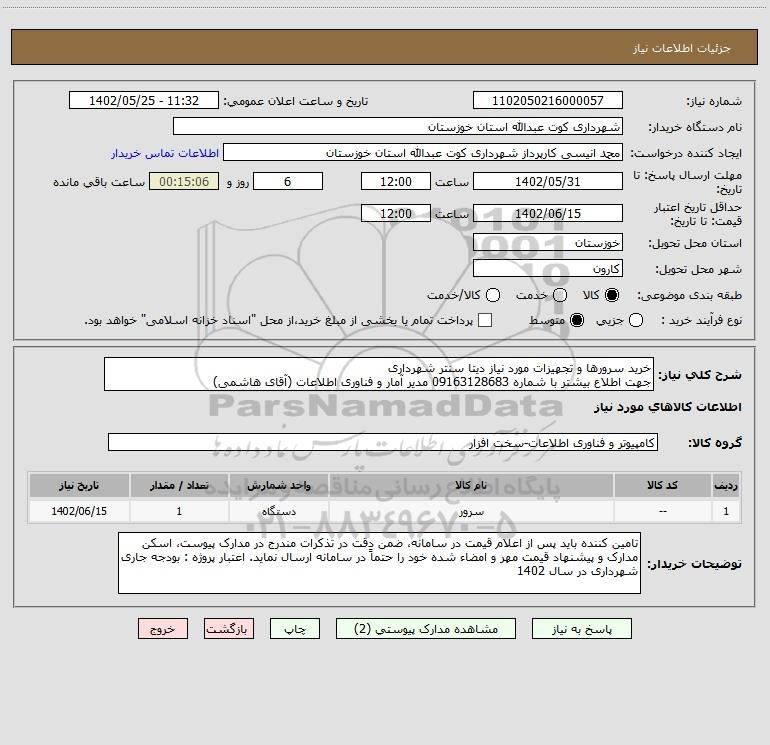The width and height of the screenshot is (770, 745).
Task: Click delivery city field کارون
Action: click(548, 268)
